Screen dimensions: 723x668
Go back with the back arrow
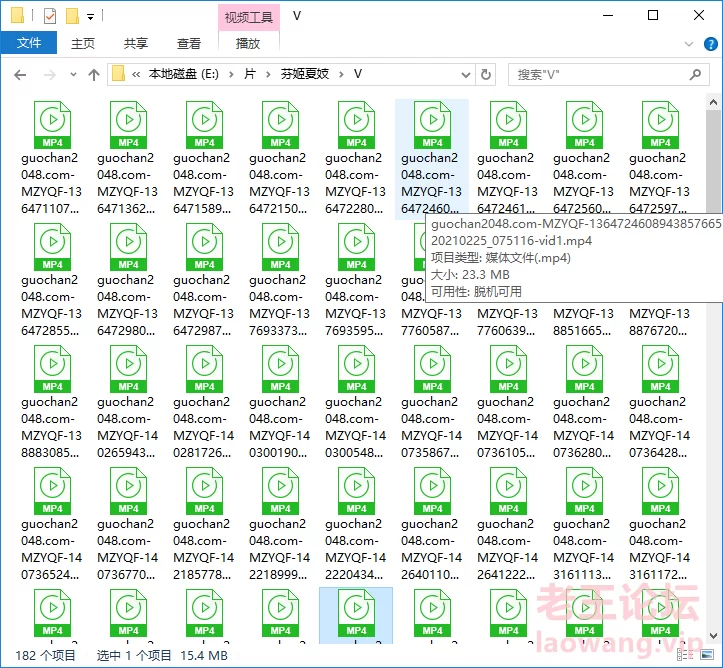[20, 75]
